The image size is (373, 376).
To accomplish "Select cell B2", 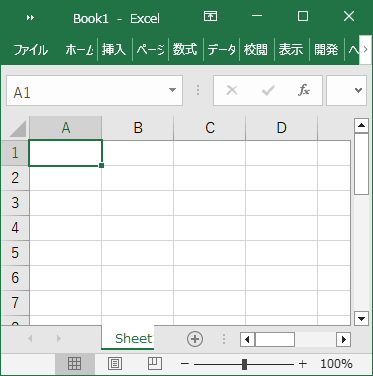I will [x=138, y=178].
